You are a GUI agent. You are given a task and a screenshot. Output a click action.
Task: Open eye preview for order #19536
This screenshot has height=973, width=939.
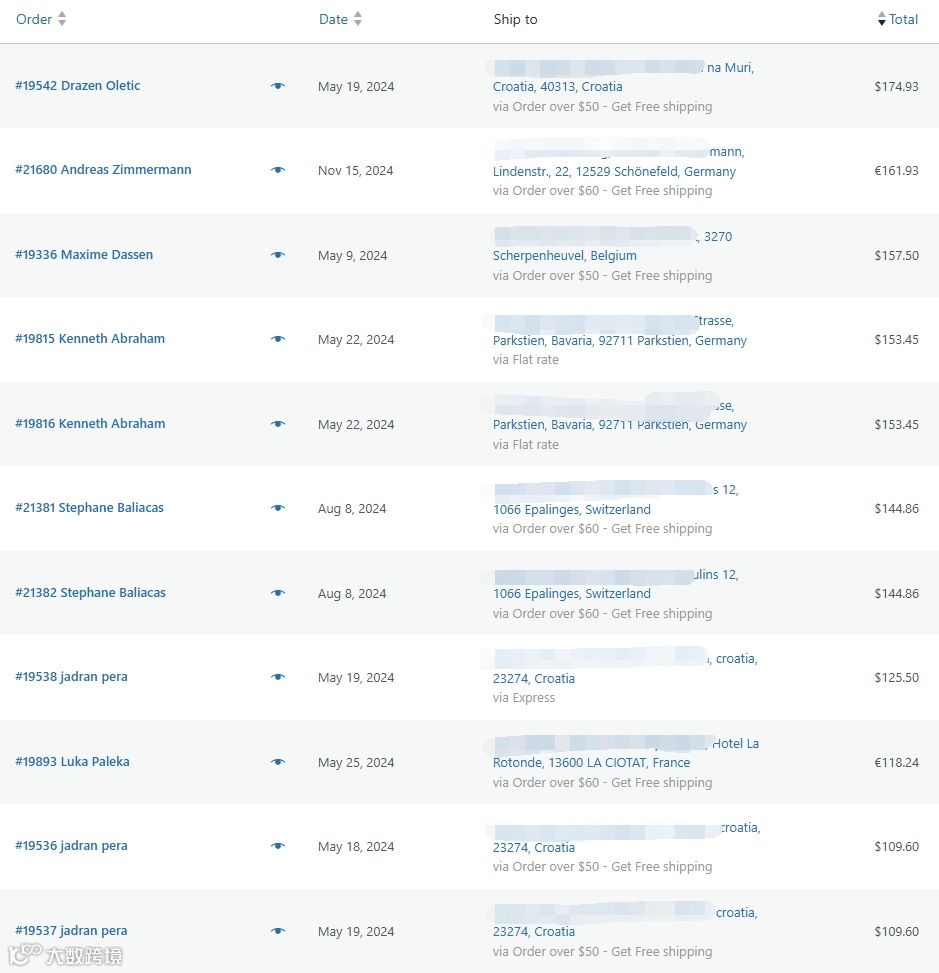pyautogui.click(x=278, y=846)
